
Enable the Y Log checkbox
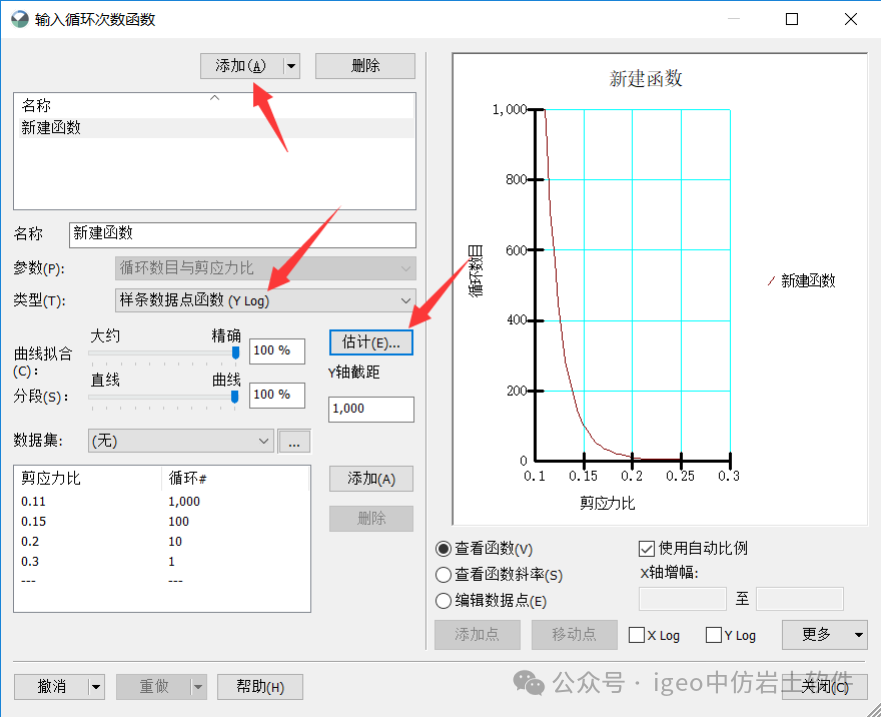click(712, 635)
